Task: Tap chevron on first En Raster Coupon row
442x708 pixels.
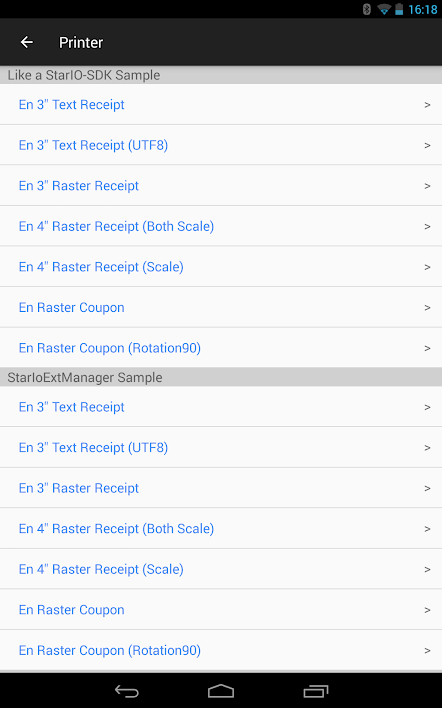Action: (x=427, y=308)
